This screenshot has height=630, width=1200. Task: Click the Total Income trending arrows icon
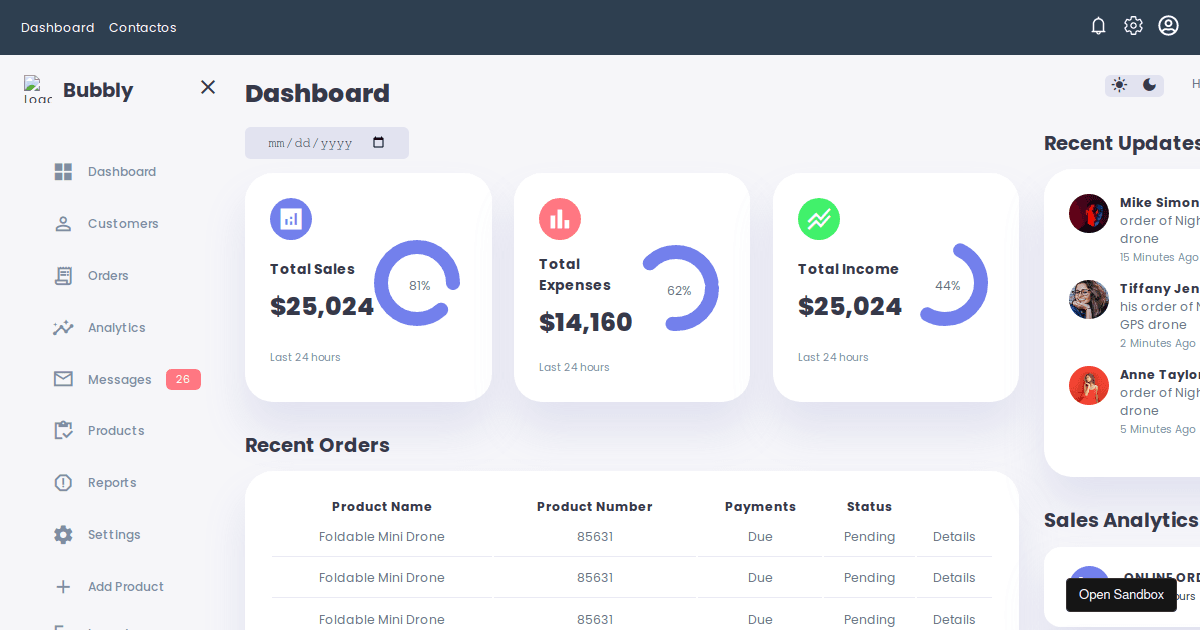(819, 218)
